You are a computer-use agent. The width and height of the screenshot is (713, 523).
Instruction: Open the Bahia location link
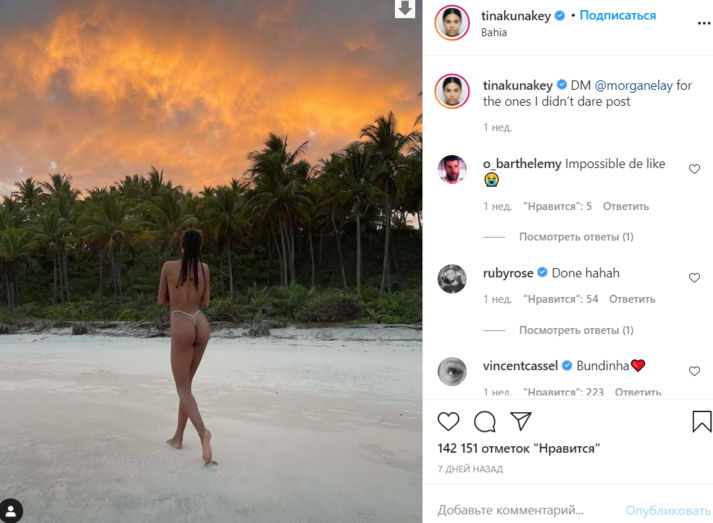click(494, 32)
